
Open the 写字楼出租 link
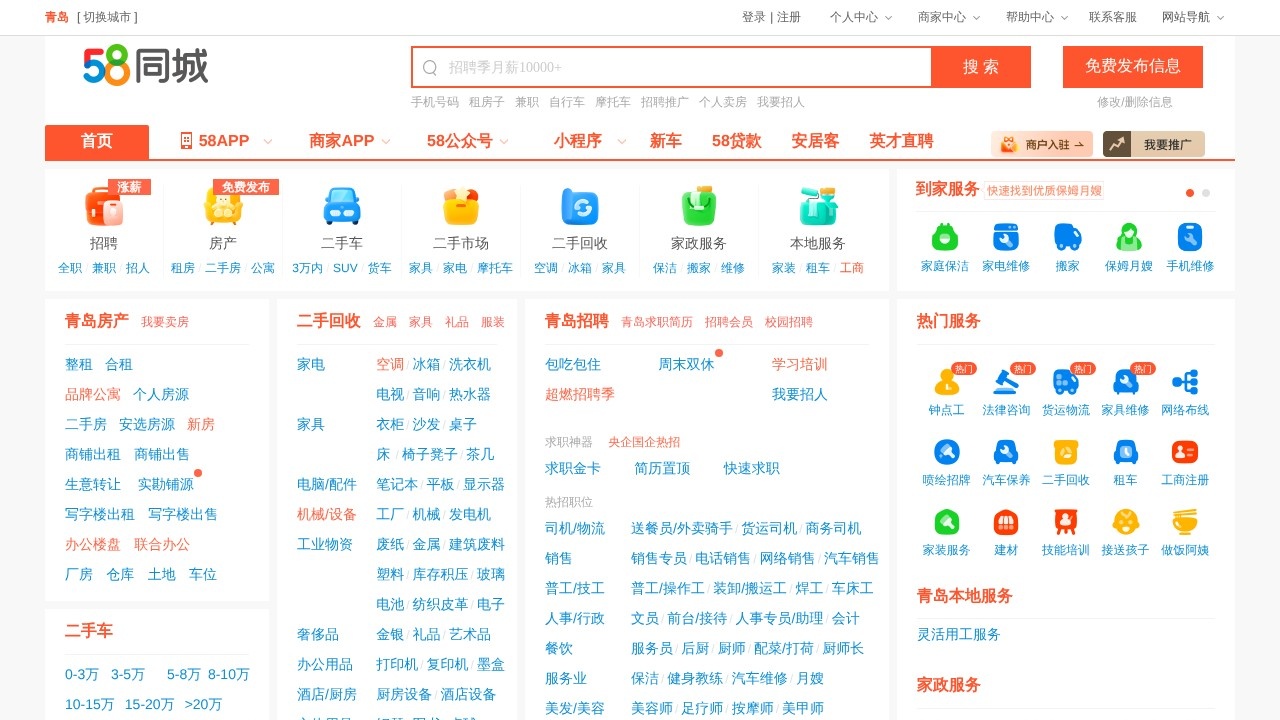pos(100,514)
